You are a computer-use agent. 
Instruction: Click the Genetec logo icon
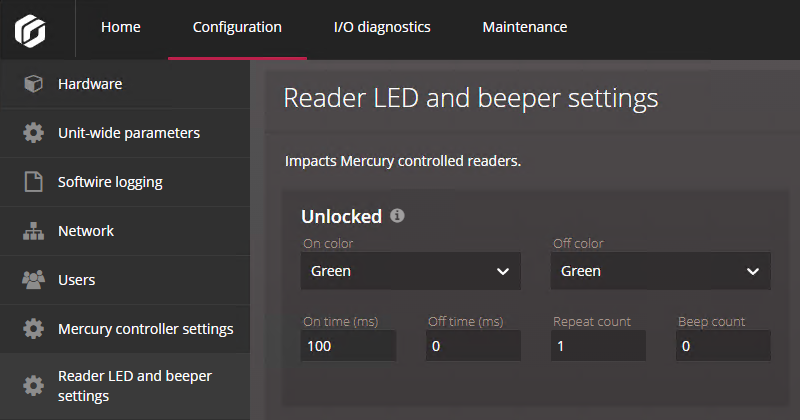31,29
